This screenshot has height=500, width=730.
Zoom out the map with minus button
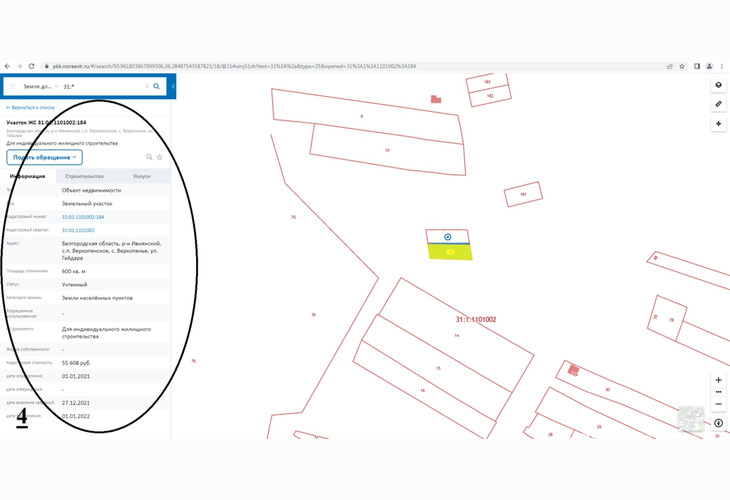point(718,404)
